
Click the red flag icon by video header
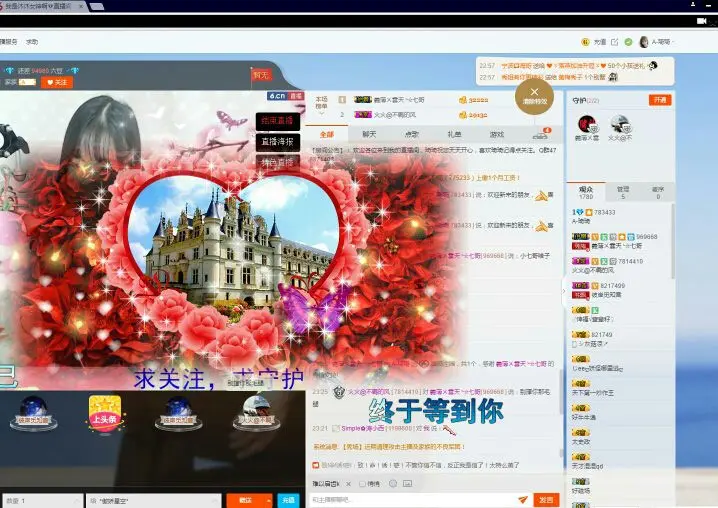click(x=261, y=75)
